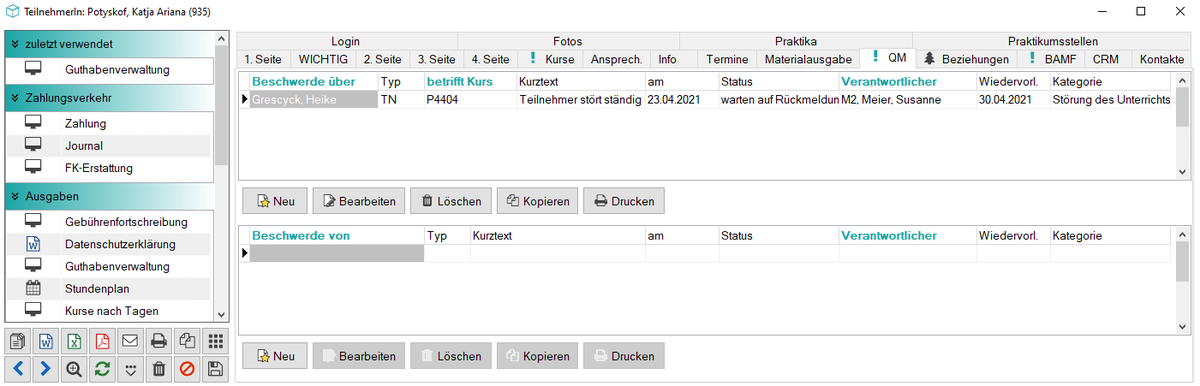Switch to the Materialausgabe tab
Viewport: 1200px width, 386px height.
click(x=808, y=59)
